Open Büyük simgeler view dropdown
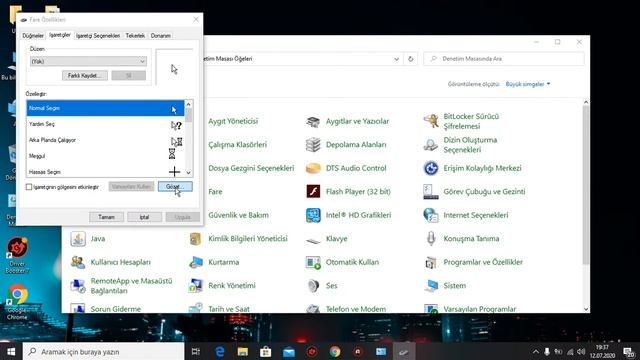This screenshot has width=640, height=360. pos(527,84)
